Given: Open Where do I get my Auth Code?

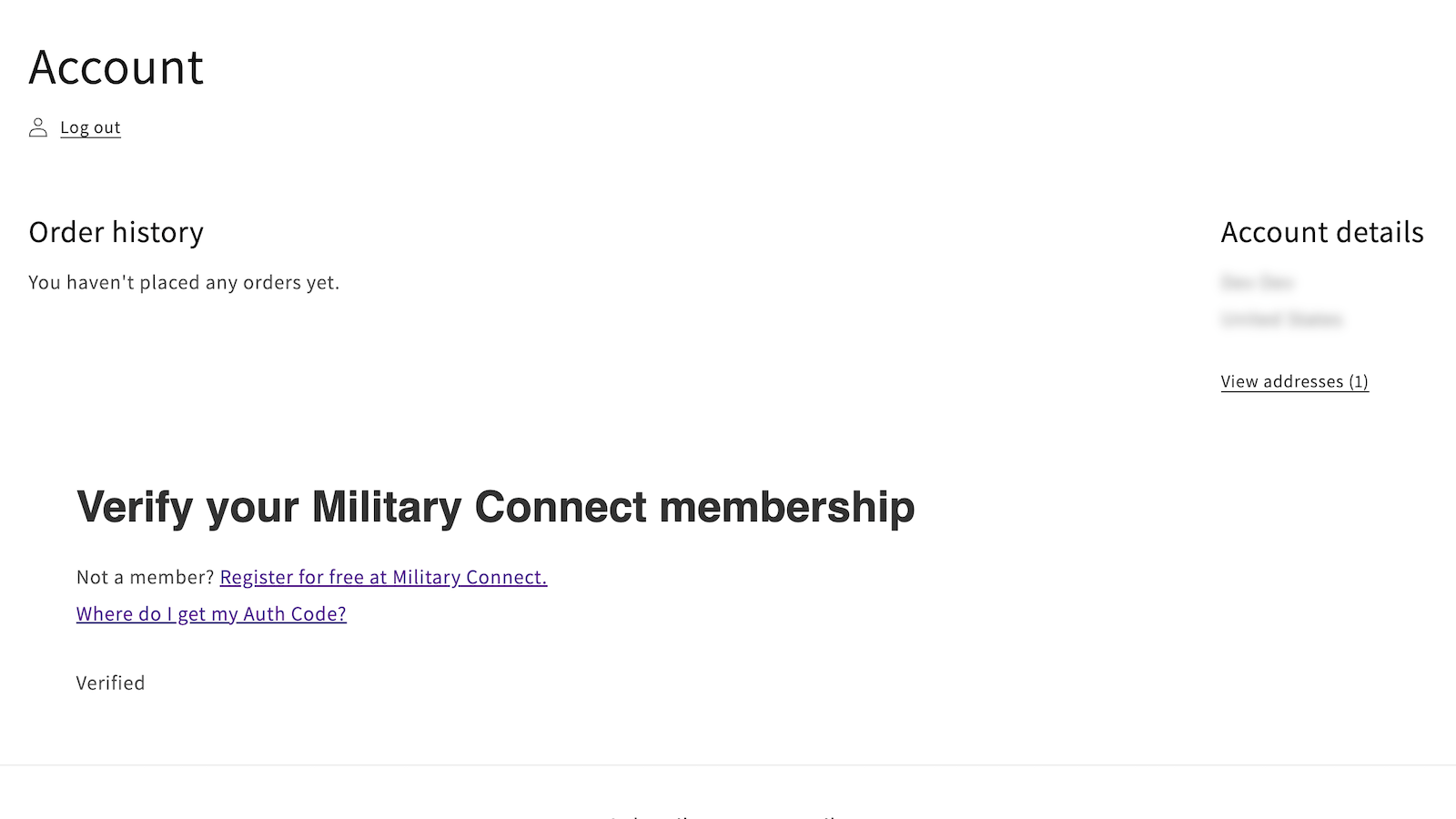Looking at the screenshot, I should click(210, 614).
